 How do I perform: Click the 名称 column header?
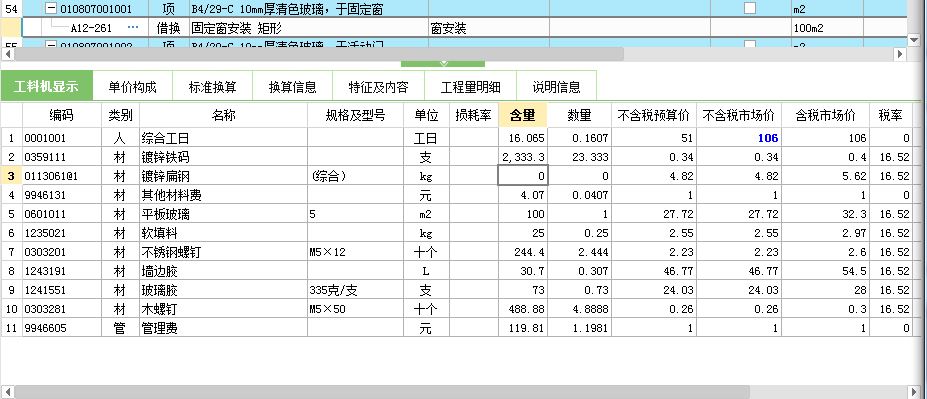[223, 116]
